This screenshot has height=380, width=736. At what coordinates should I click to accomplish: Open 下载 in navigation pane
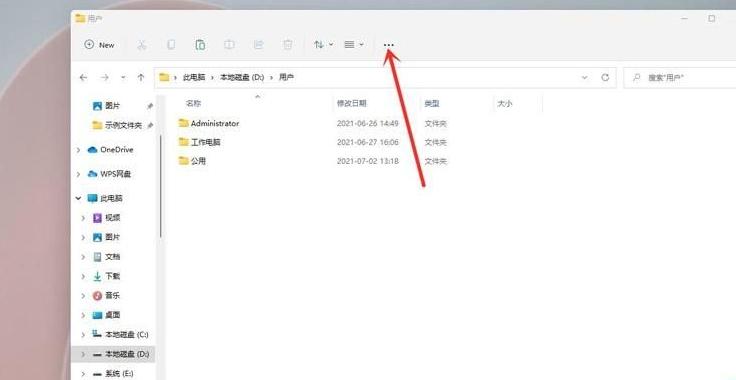(x=113, y=276)
